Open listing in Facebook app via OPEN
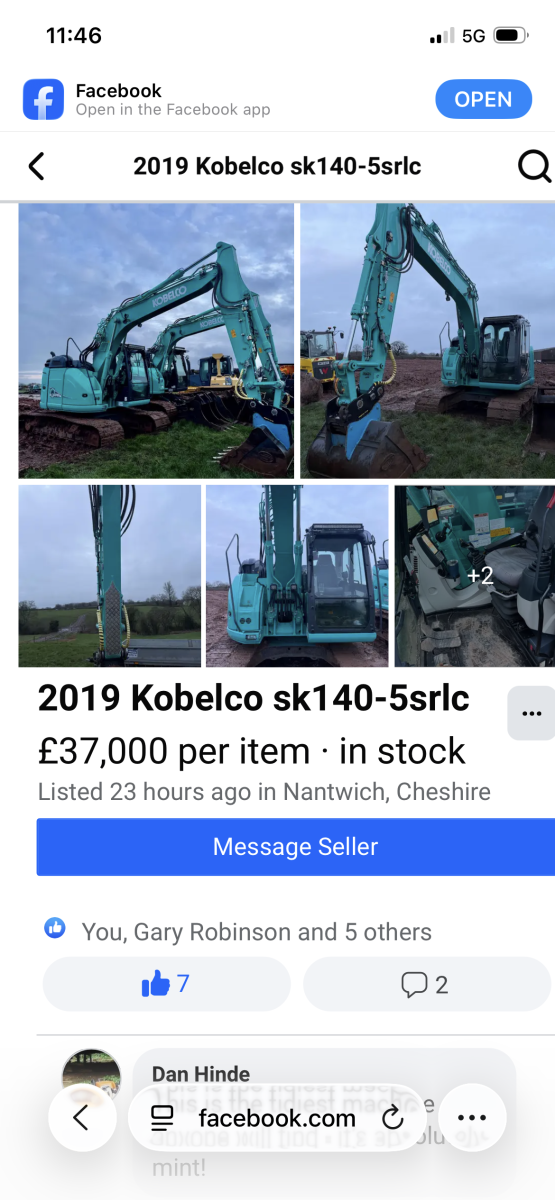The width and height of the screenshot is (555, 1200). coord(483,100)
